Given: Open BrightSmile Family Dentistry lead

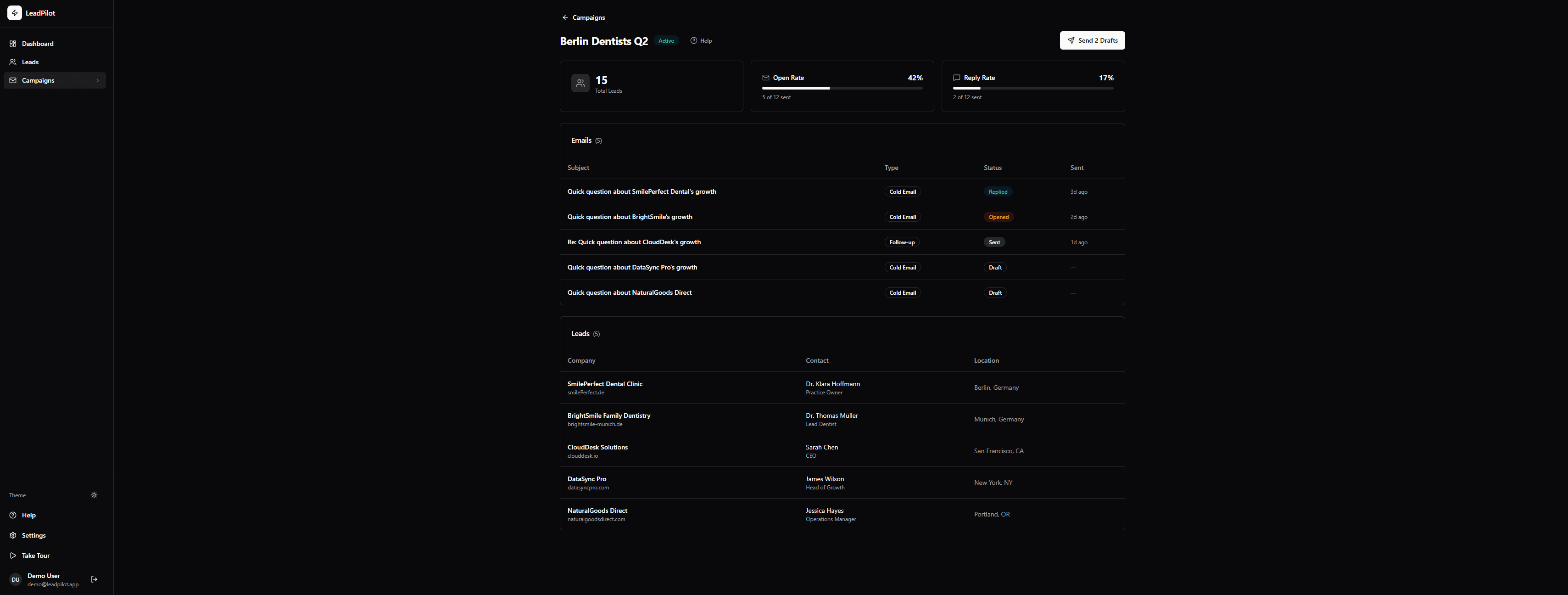Looking at the screenshot, I should coord(842,420).
